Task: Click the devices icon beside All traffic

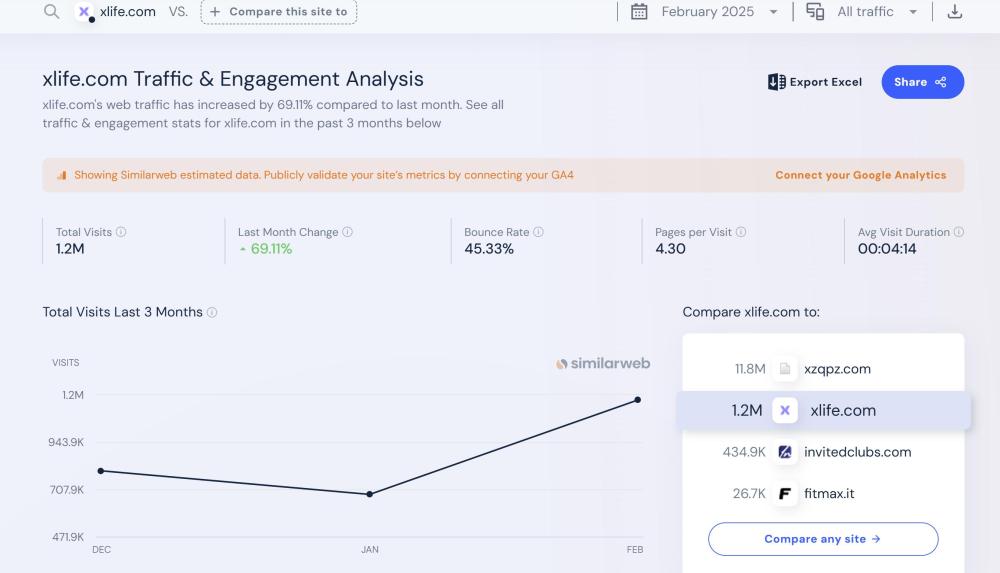Action: tap(815, 12)
